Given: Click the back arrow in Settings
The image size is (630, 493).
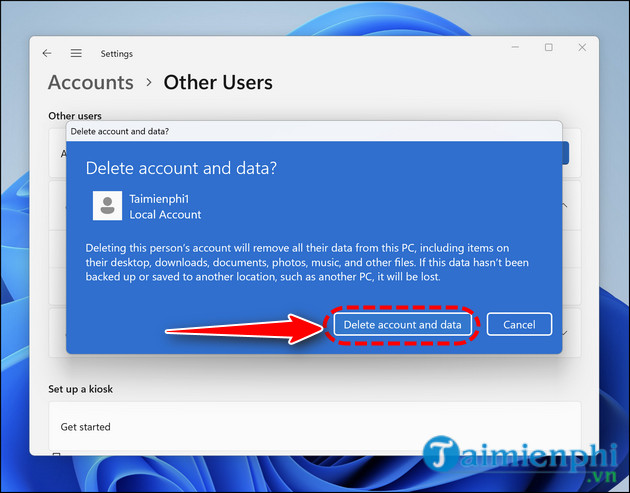Looking at the screenshot, I should coord(47,53).
